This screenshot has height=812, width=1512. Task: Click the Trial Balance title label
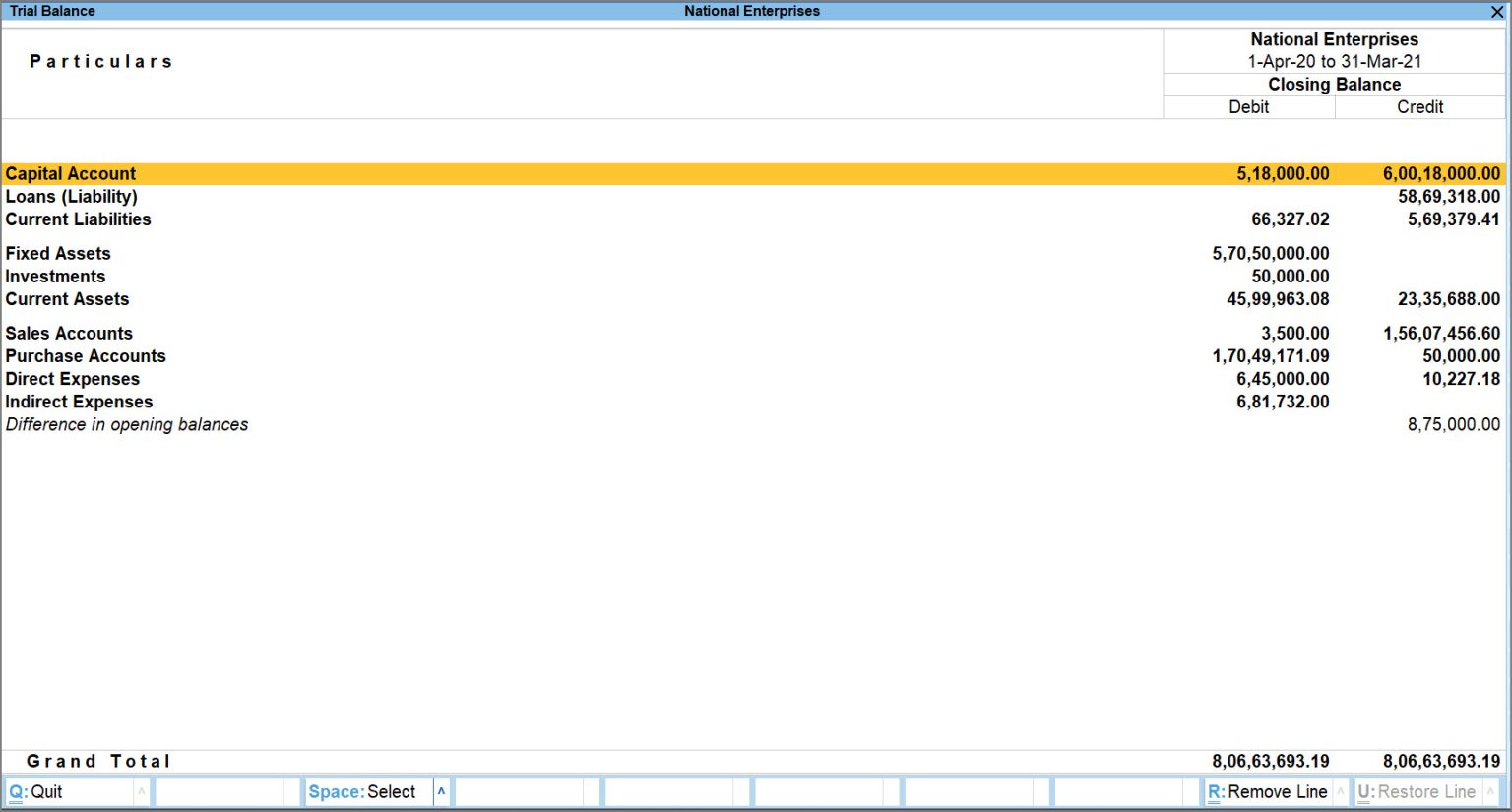tap(53, 11)
